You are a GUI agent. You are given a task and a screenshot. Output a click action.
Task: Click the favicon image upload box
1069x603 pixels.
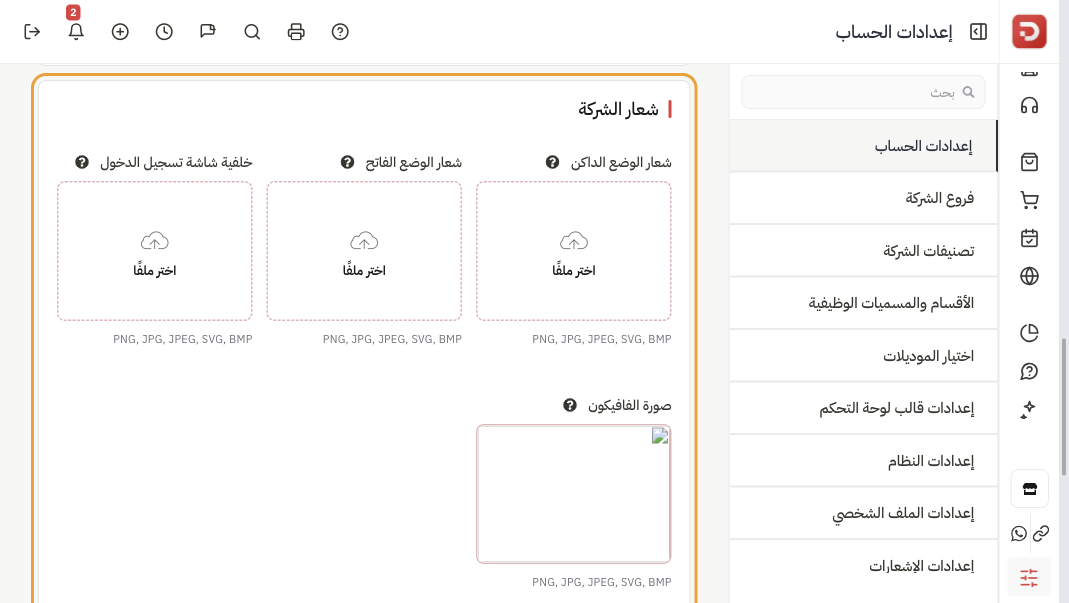click(x=573, y=494)
